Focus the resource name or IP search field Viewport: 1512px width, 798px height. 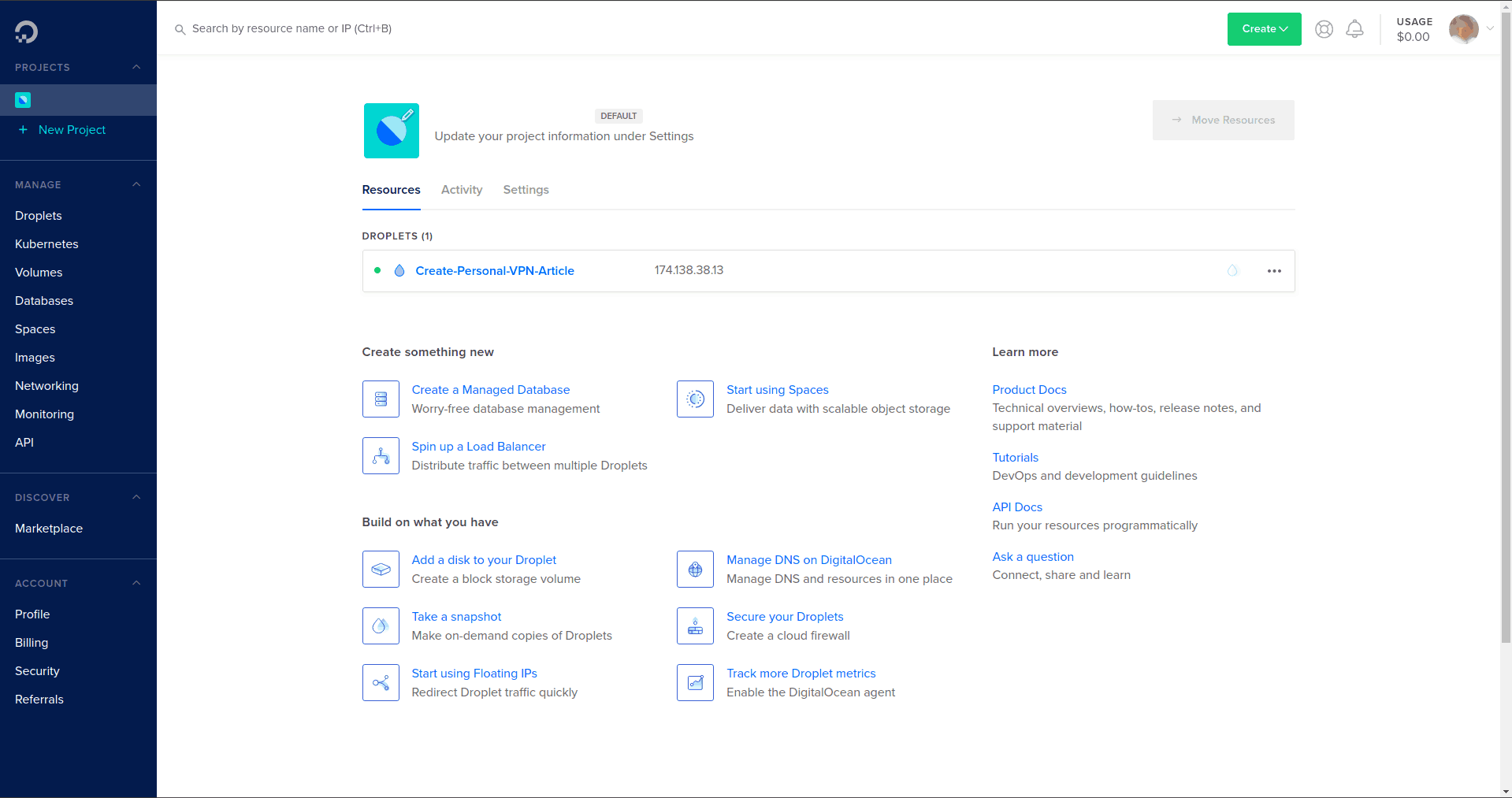click(292, 29)
